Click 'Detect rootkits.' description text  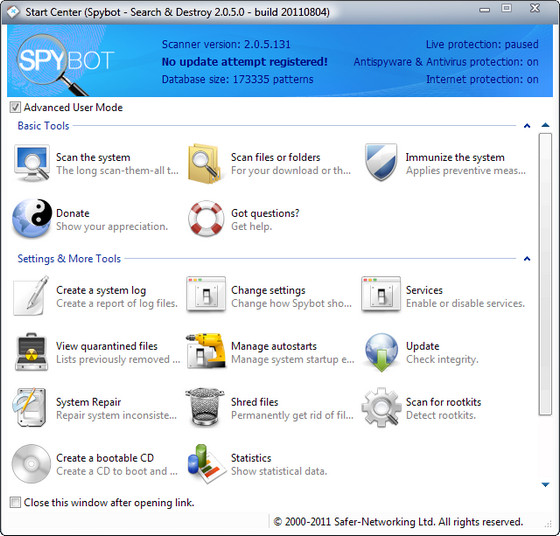[x=441, y=415]
